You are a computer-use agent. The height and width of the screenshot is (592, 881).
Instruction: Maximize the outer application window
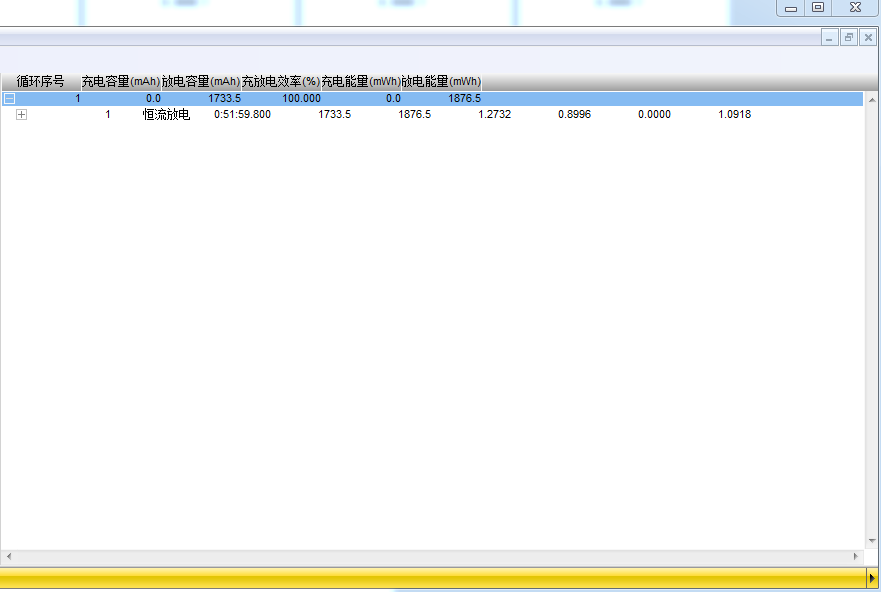818,8
